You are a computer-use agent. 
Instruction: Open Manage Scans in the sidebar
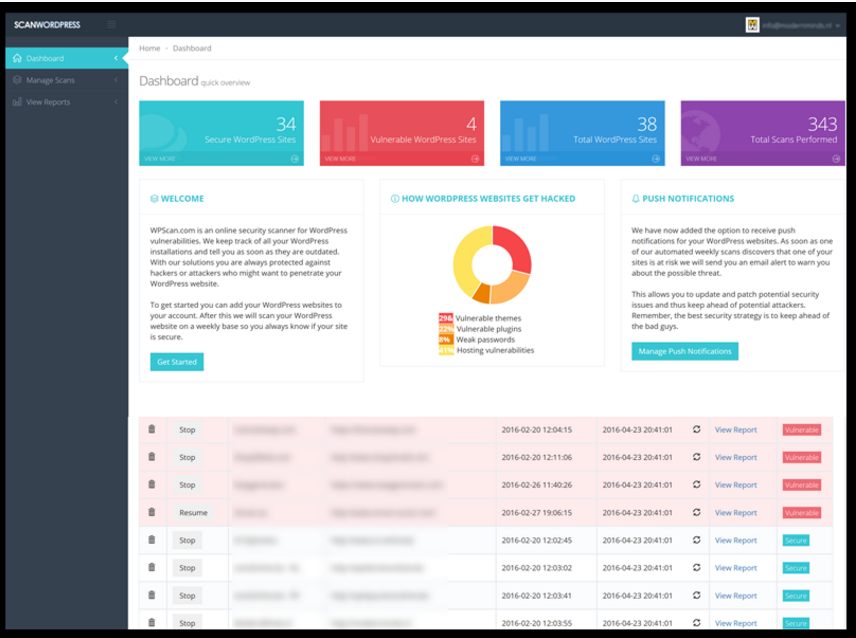67,80
